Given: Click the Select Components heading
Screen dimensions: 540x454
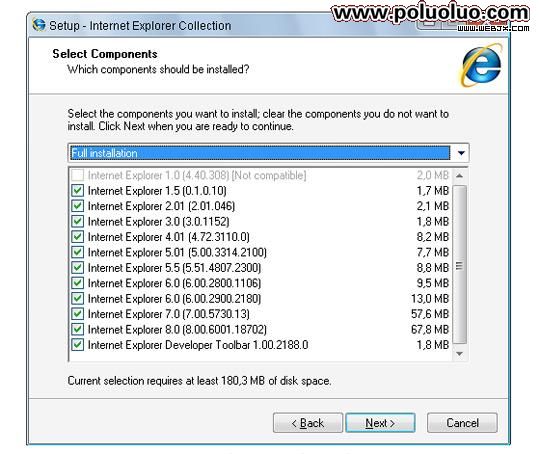Looking at the screenshot, I should [x=105, y=54].
